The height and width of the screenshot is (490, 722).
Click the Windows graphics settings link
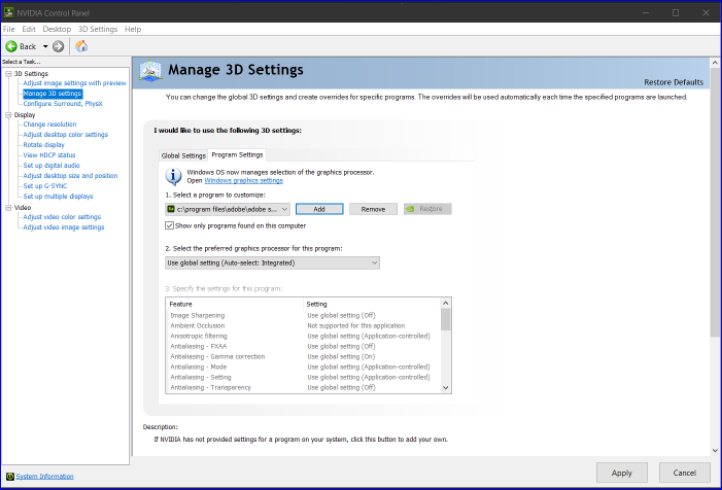244,181
